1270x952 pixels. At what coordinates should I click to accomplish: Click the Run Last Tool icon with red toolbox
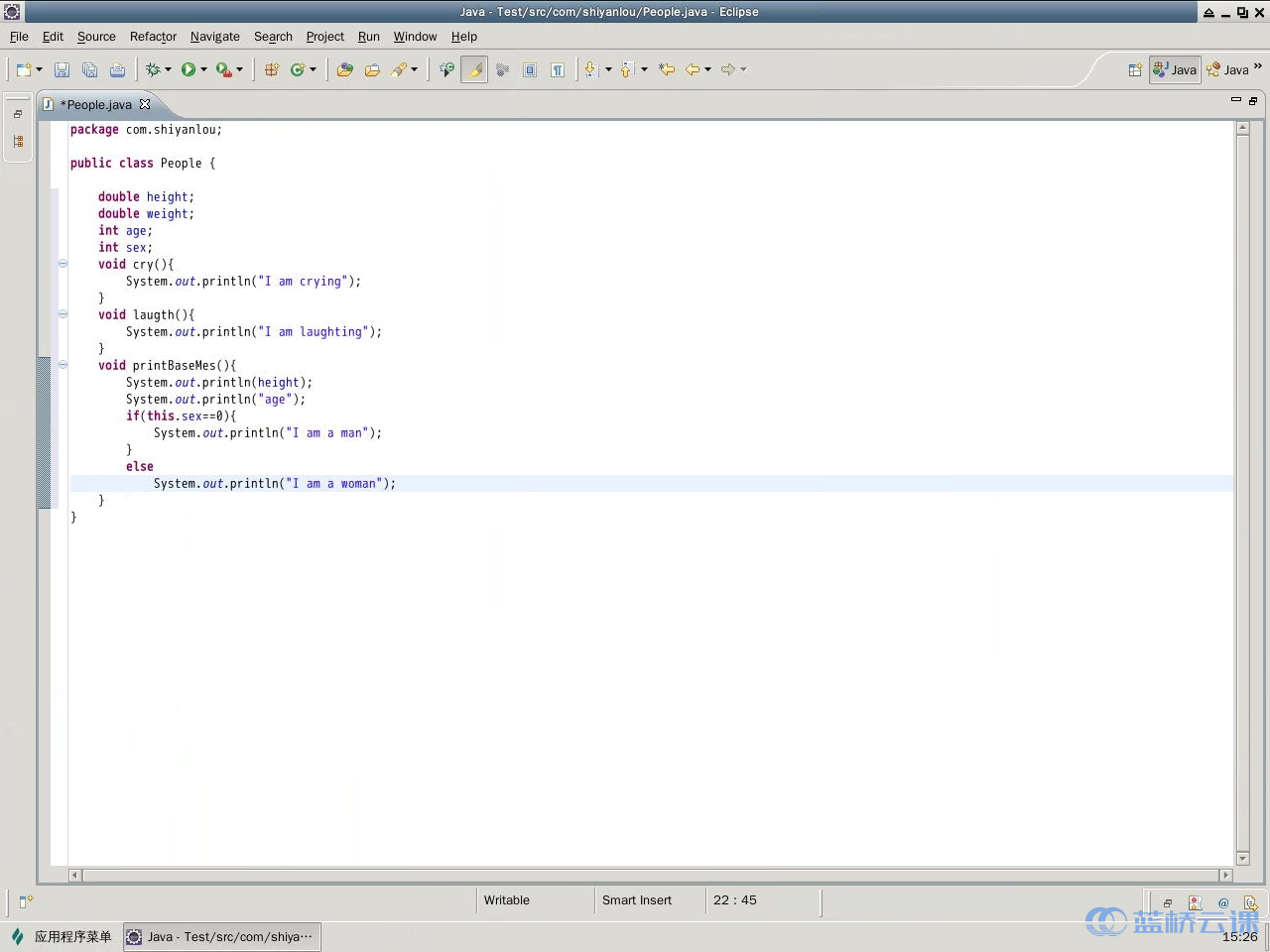point(224,69)
